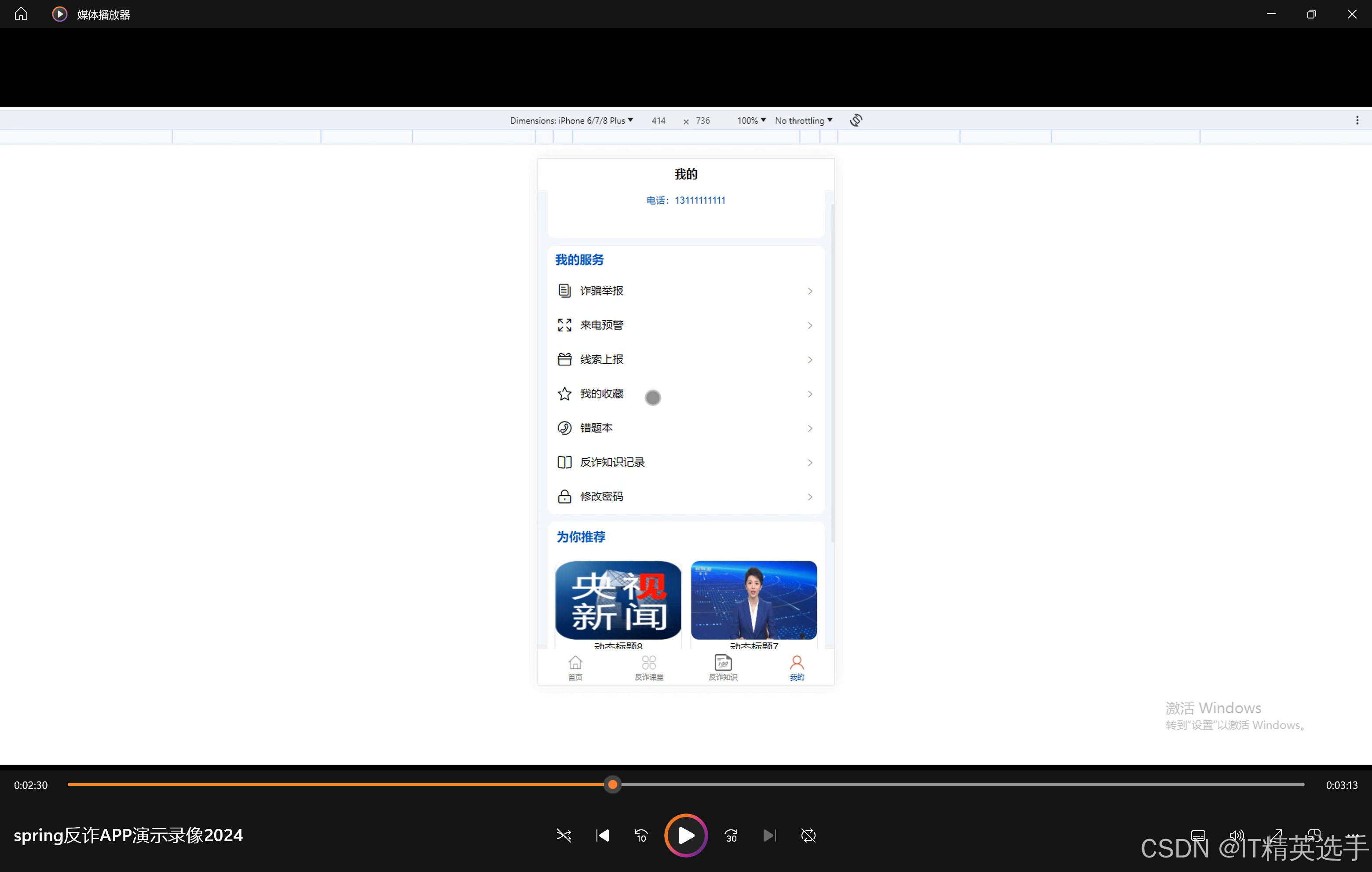Click the orange video seek bar handle
1372x872 pixels.
pos(612,784)
